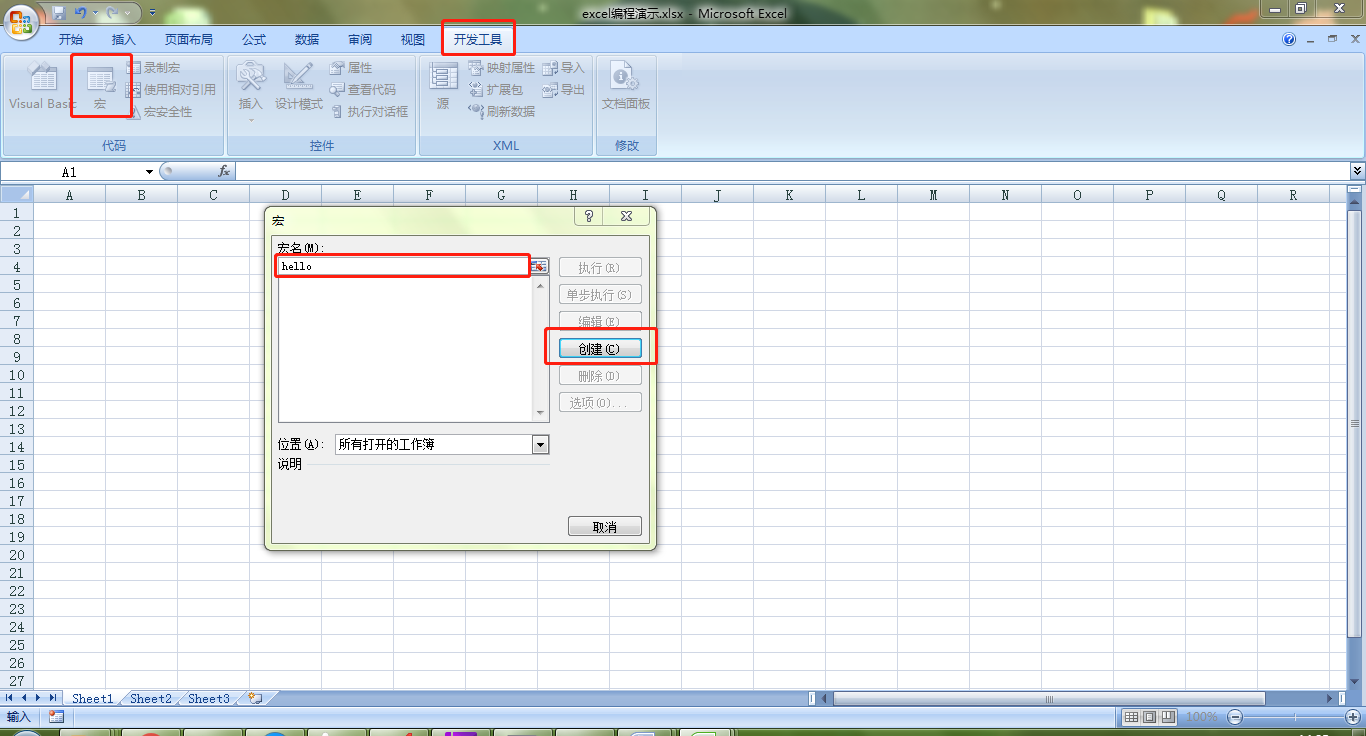Screen dimensions: 1366x736
Task: Click the macro list scroll down arrow
Action: [542, 413]
